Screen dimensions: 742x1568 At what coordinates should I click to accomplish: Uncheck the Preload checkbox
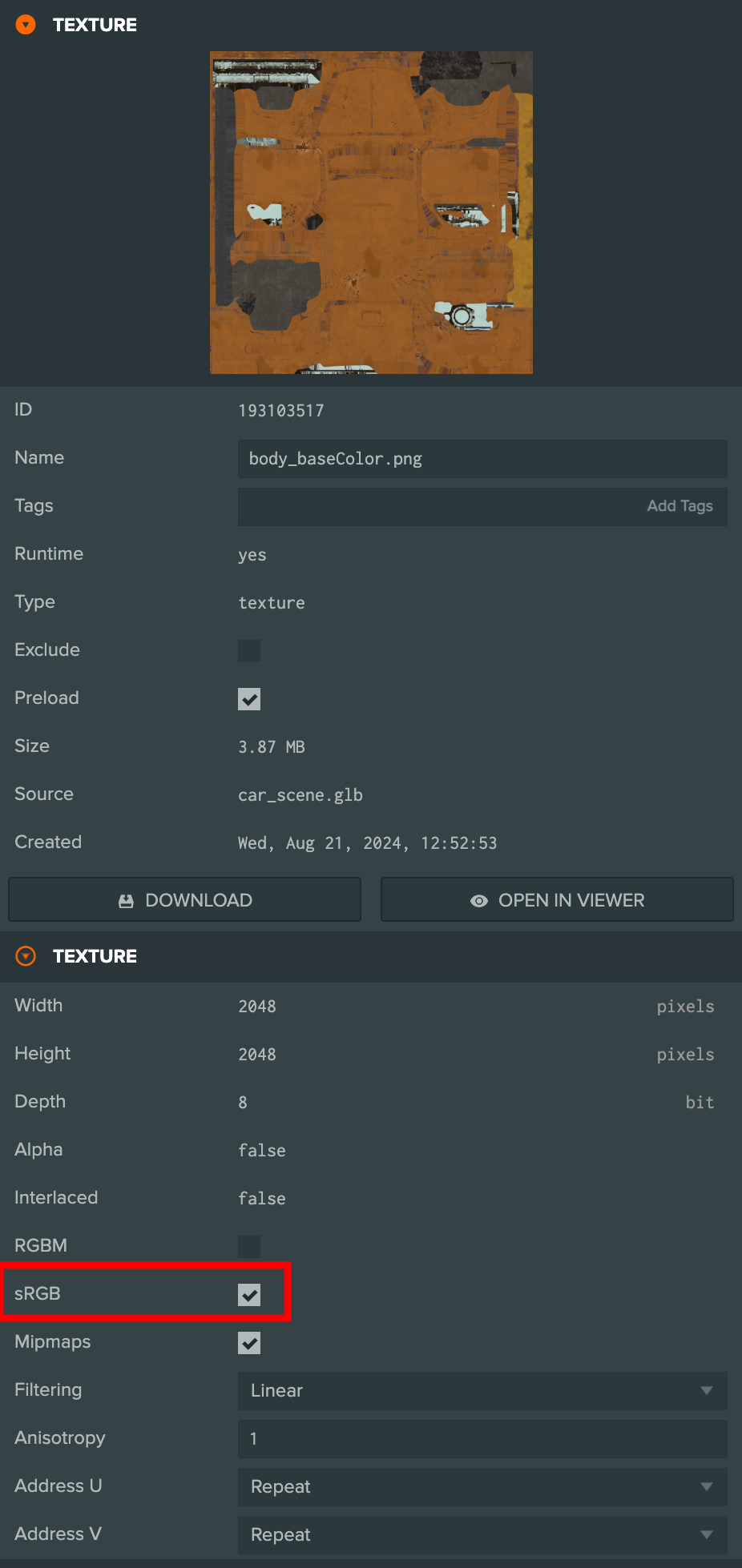[249, 699]
